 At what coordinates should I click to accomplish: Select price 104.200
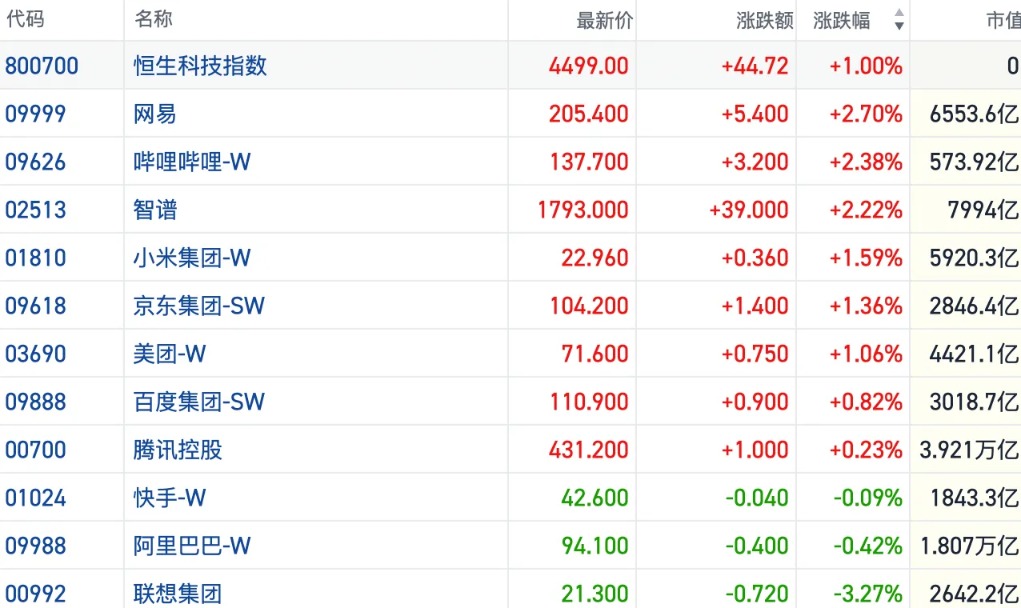(589, 306)
